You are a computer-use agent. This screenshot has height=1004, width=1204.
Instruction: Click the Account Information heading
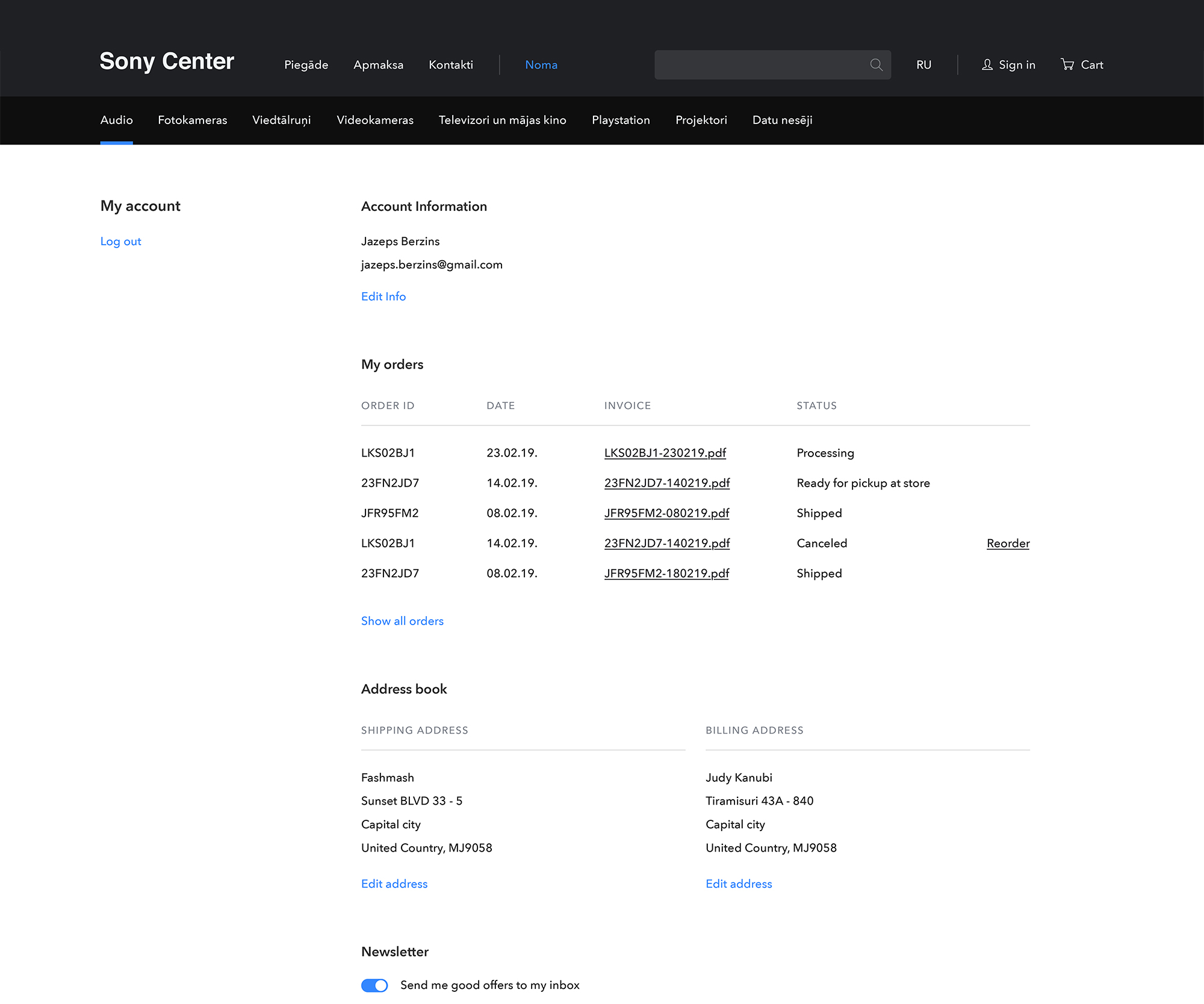[424, 207]
